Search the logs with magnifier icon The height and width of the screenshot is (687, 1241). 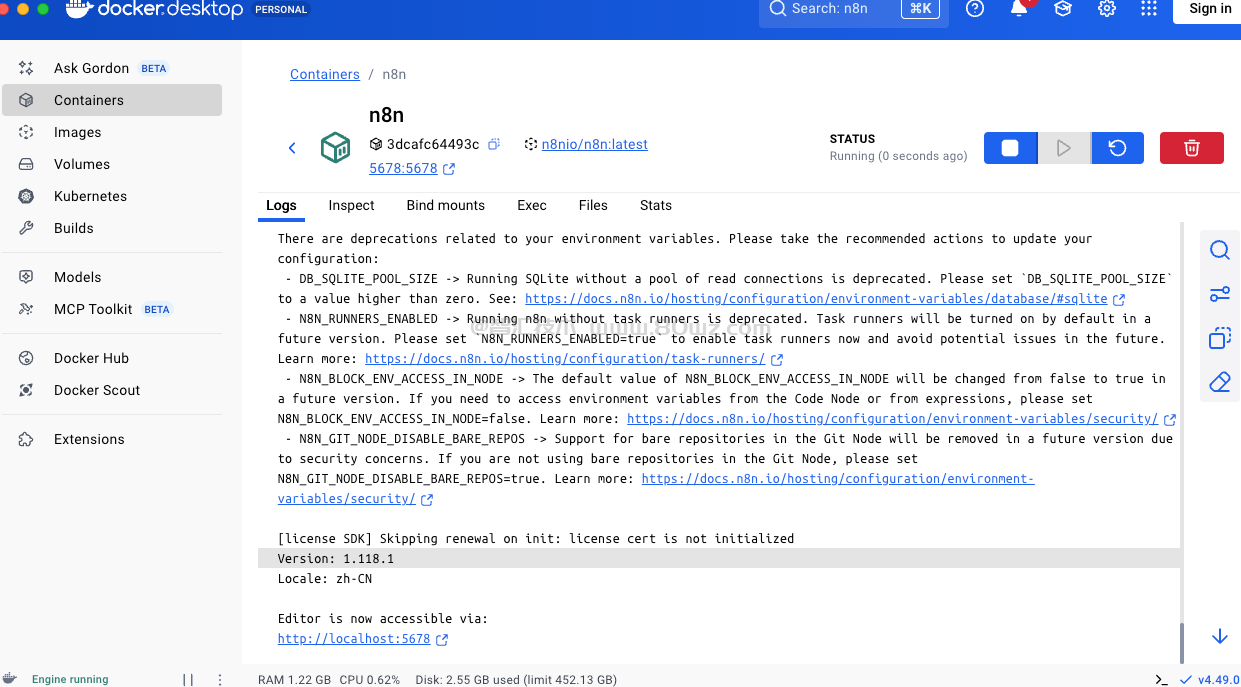click(x=1219, y=250)
